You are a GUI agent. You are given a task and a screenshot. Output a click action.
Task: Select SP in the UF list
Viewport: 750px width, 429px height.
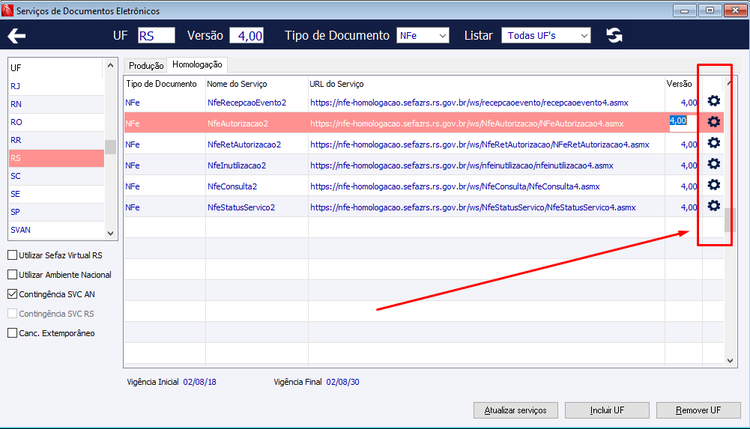click(x=56, y=212)
